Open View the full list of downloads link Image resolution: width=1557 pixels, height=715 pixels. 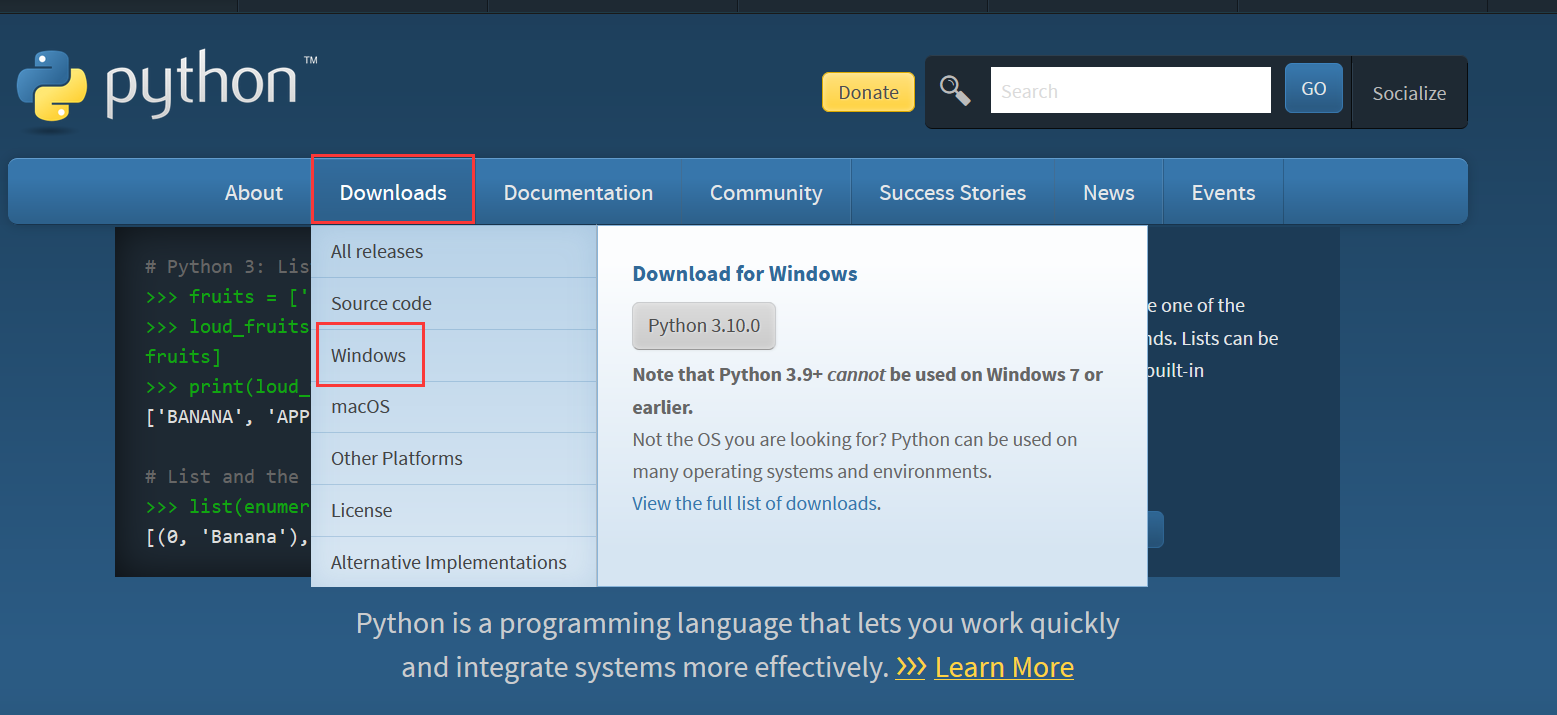pyautogui.click(x=755, y=503)
